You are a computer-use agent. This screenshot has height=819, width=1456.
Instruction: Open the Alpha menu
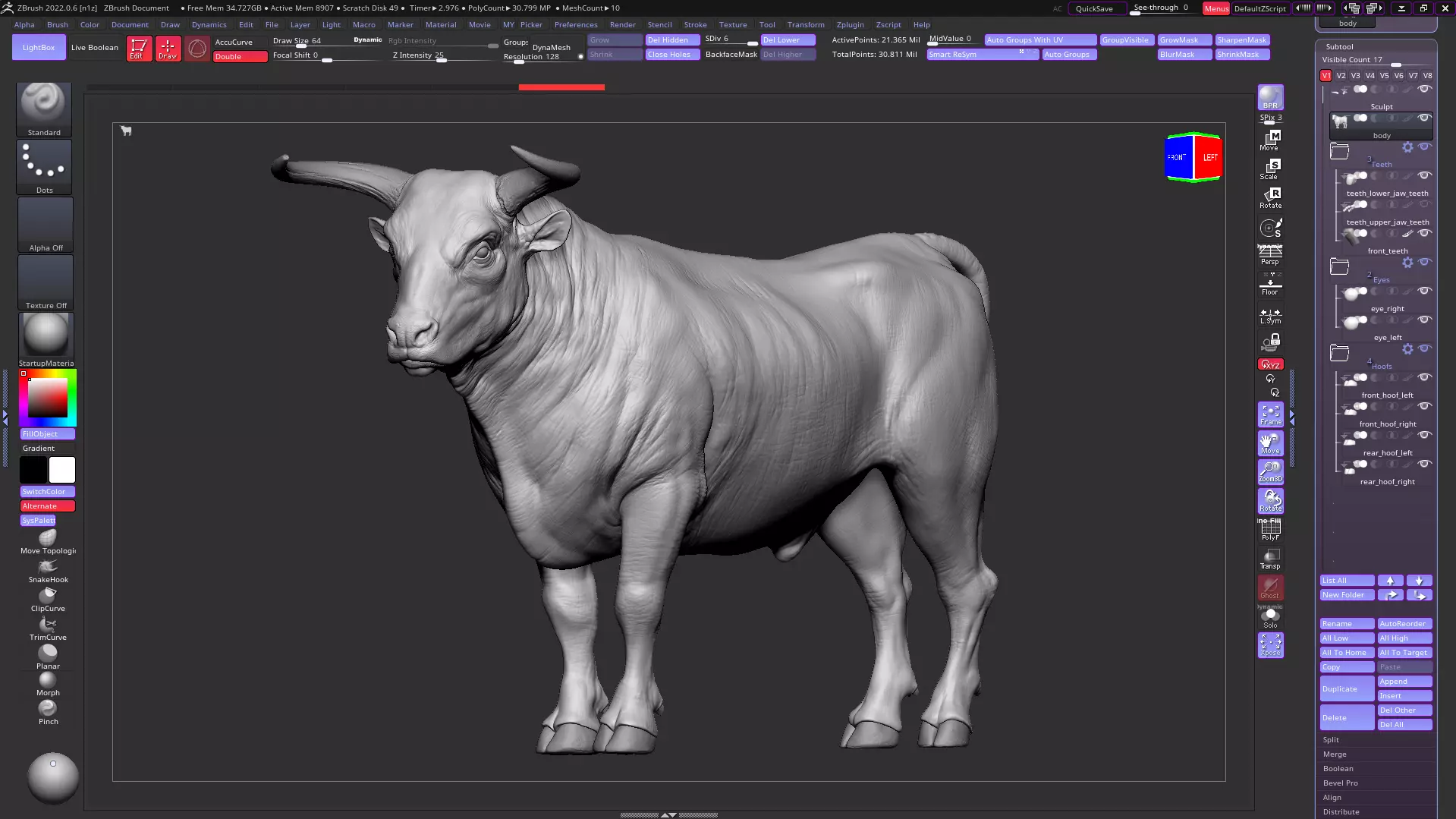24,25
